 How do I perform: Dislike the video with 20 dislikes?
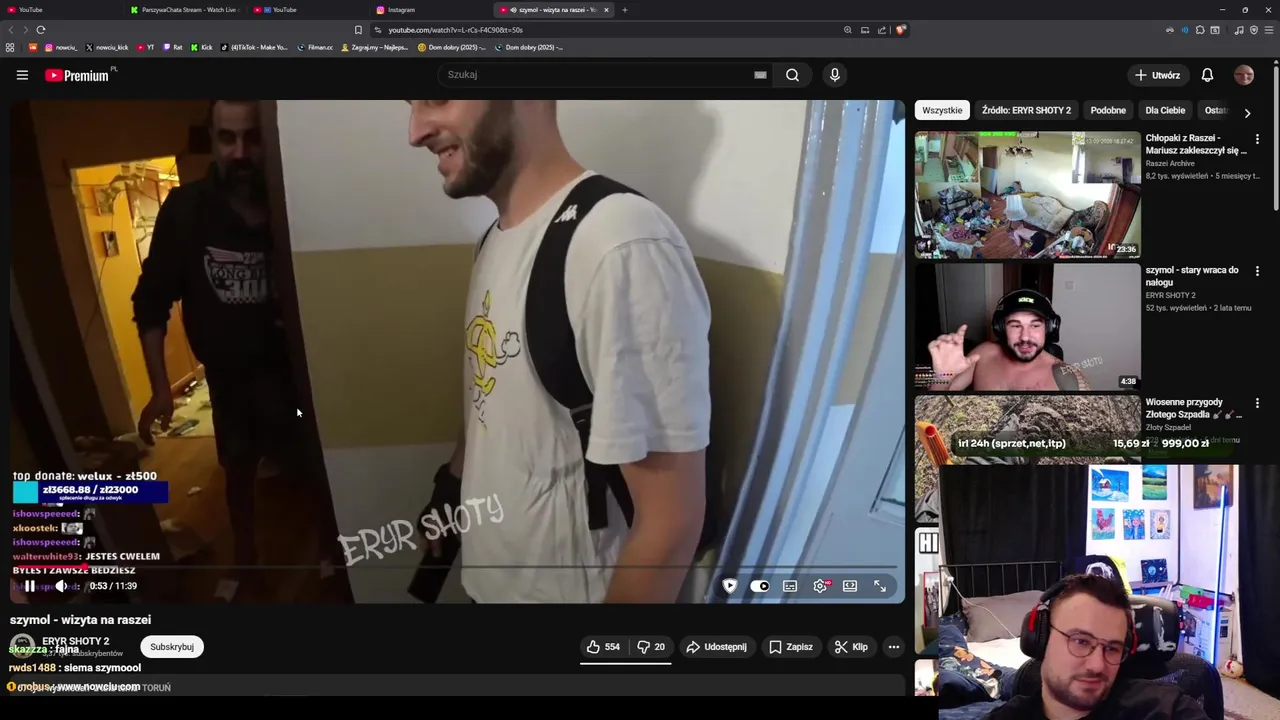651,647
